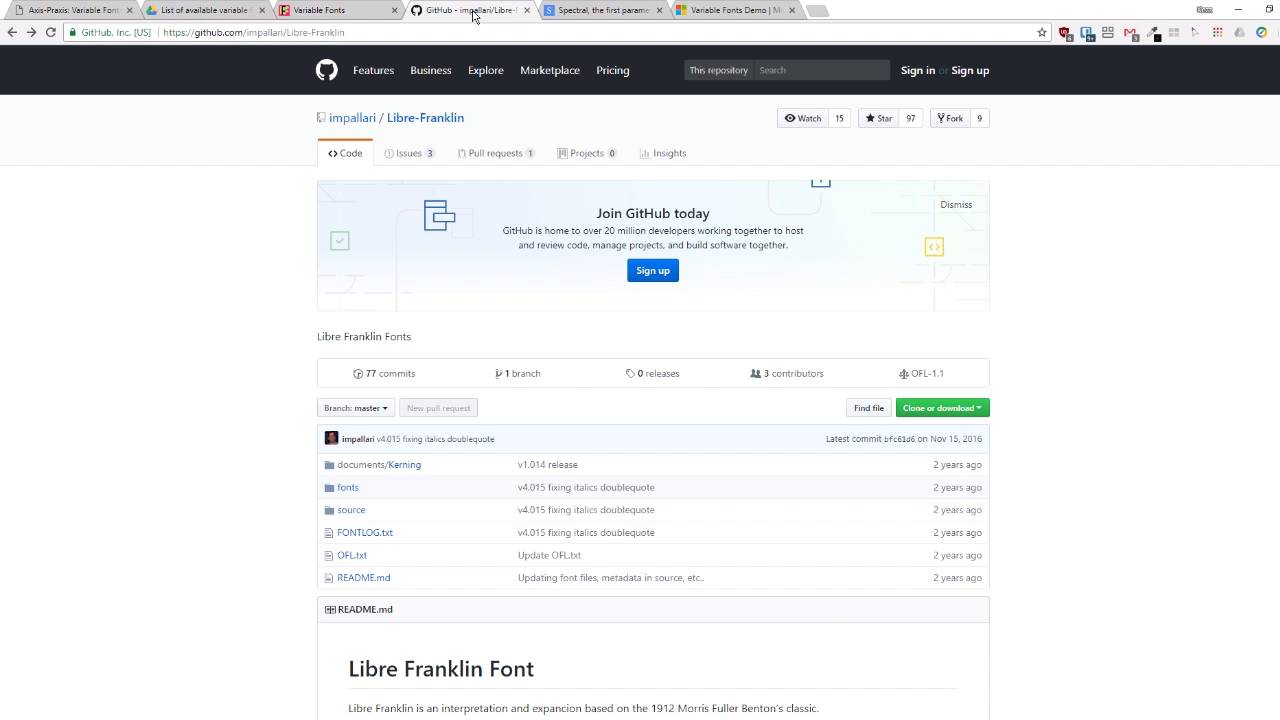The width and height of the screenshot is (1280, 720).
Task: Click the GitHub Octocat logo
Action: [327, 70]
